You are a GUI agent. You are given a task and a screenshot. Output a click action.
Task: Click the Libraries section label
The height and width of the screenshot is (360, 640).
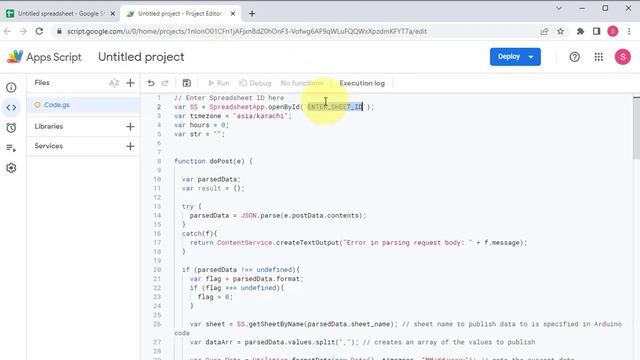49,127
